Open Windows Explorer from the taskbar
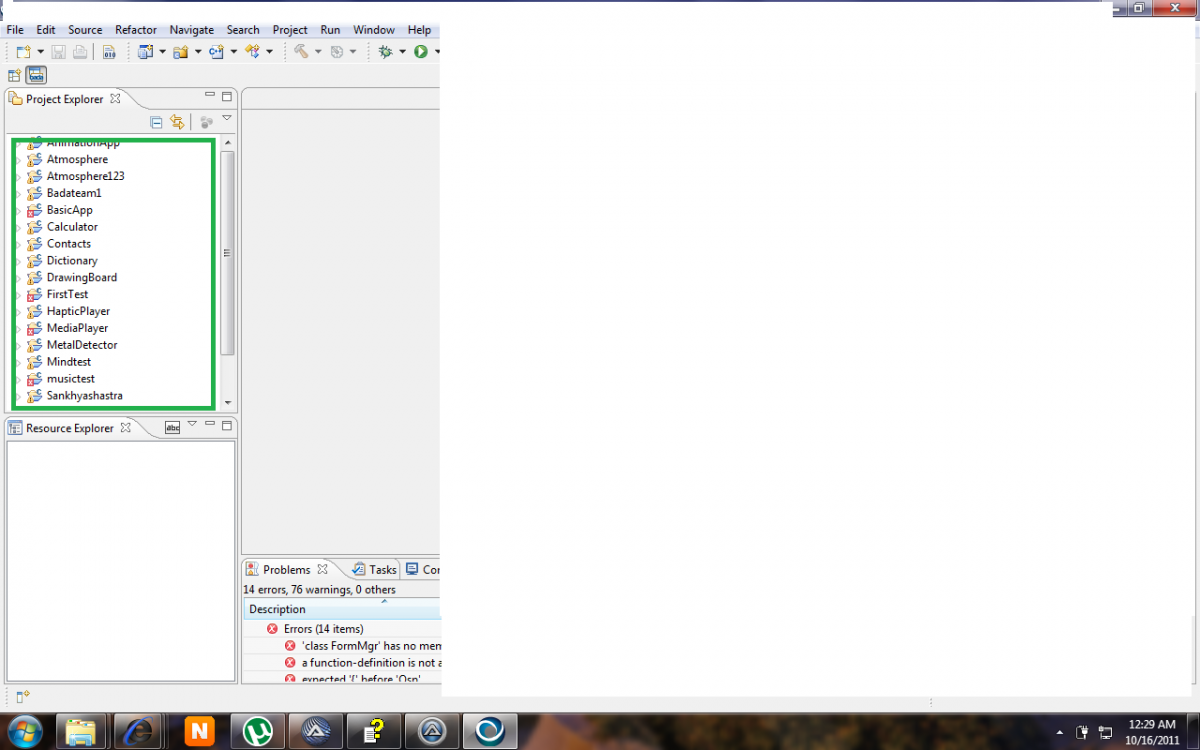 coord(79,732)
